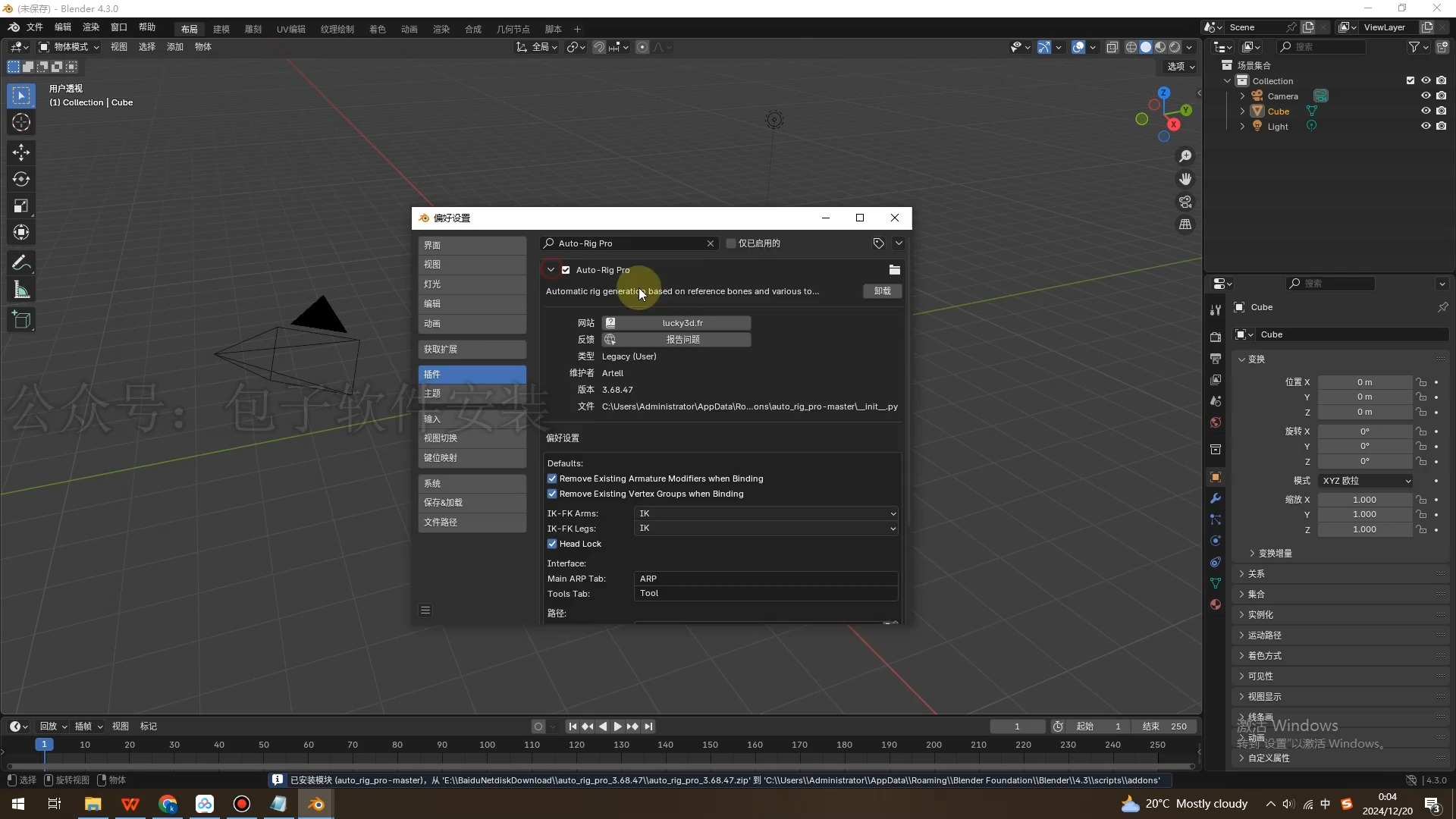Open the IK-FK Legs dropdown
The width and height of the screenshot is (1456, 819).
click(766, 529)
